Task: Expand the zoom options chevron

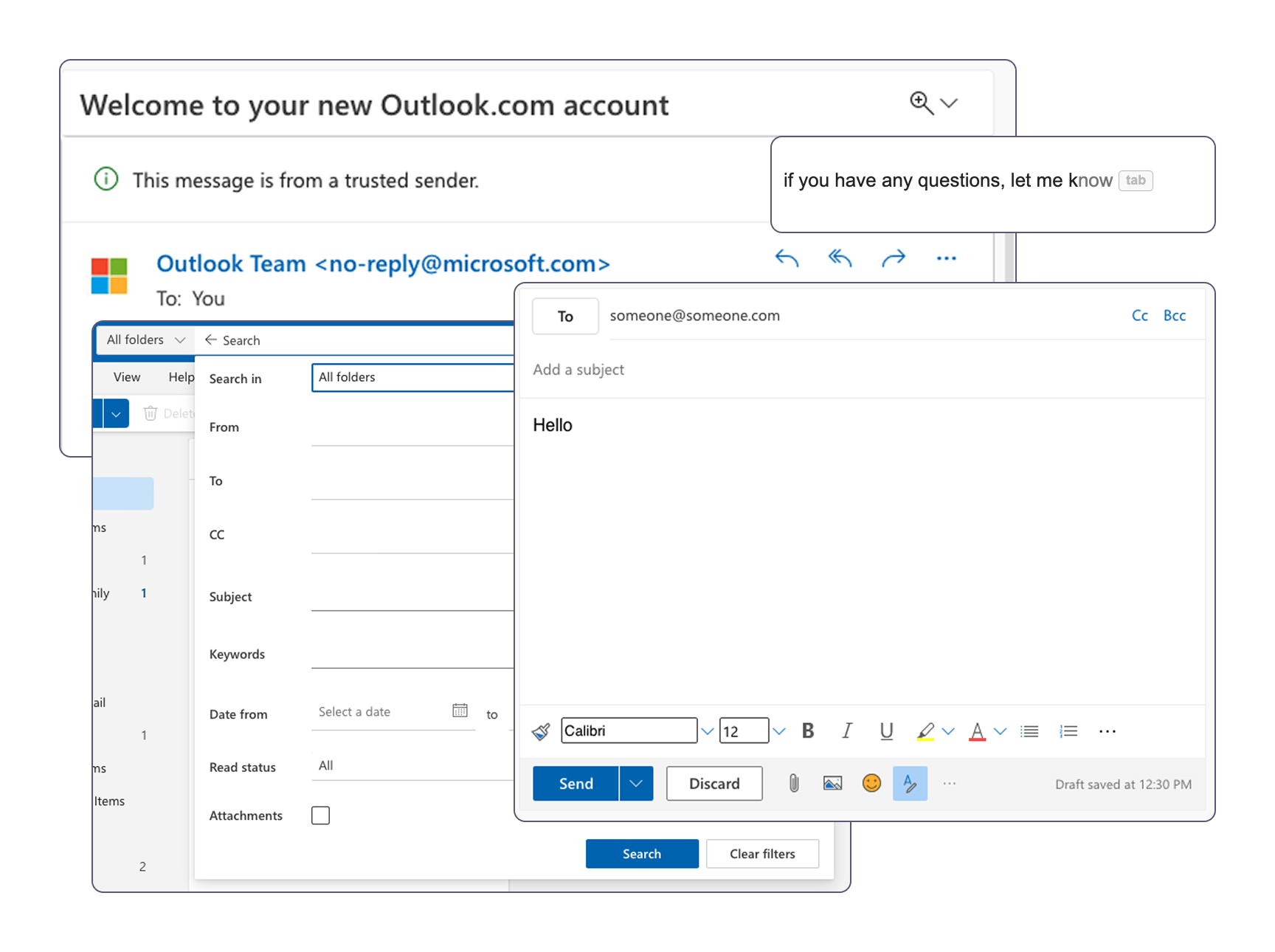Action: [x=950, y=103]
